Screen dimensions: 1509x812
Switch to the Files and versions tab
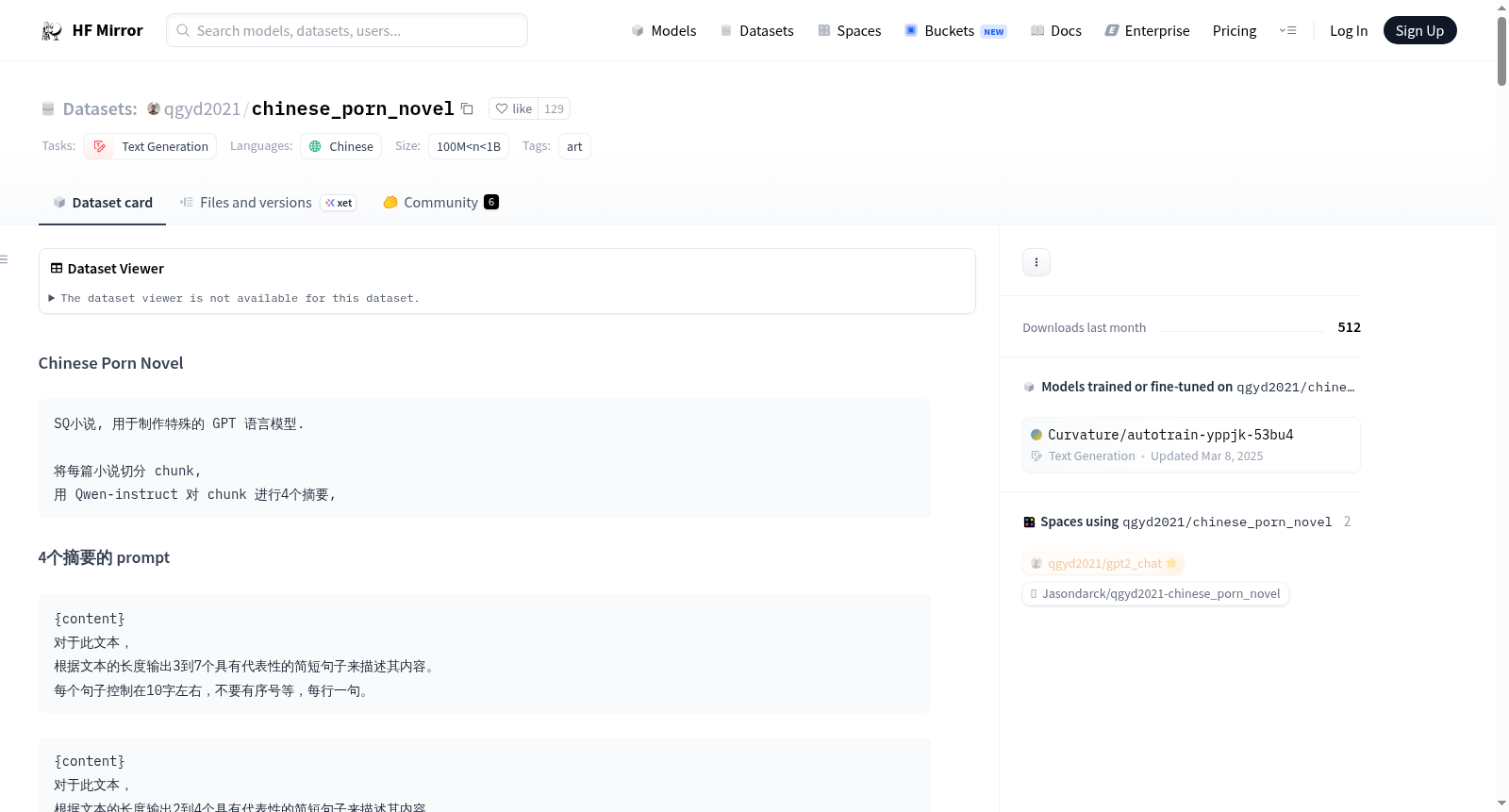coord(268,203)
